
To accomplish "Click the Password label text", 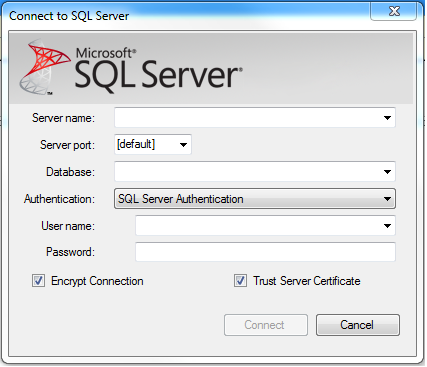I will tap(70, 252).
